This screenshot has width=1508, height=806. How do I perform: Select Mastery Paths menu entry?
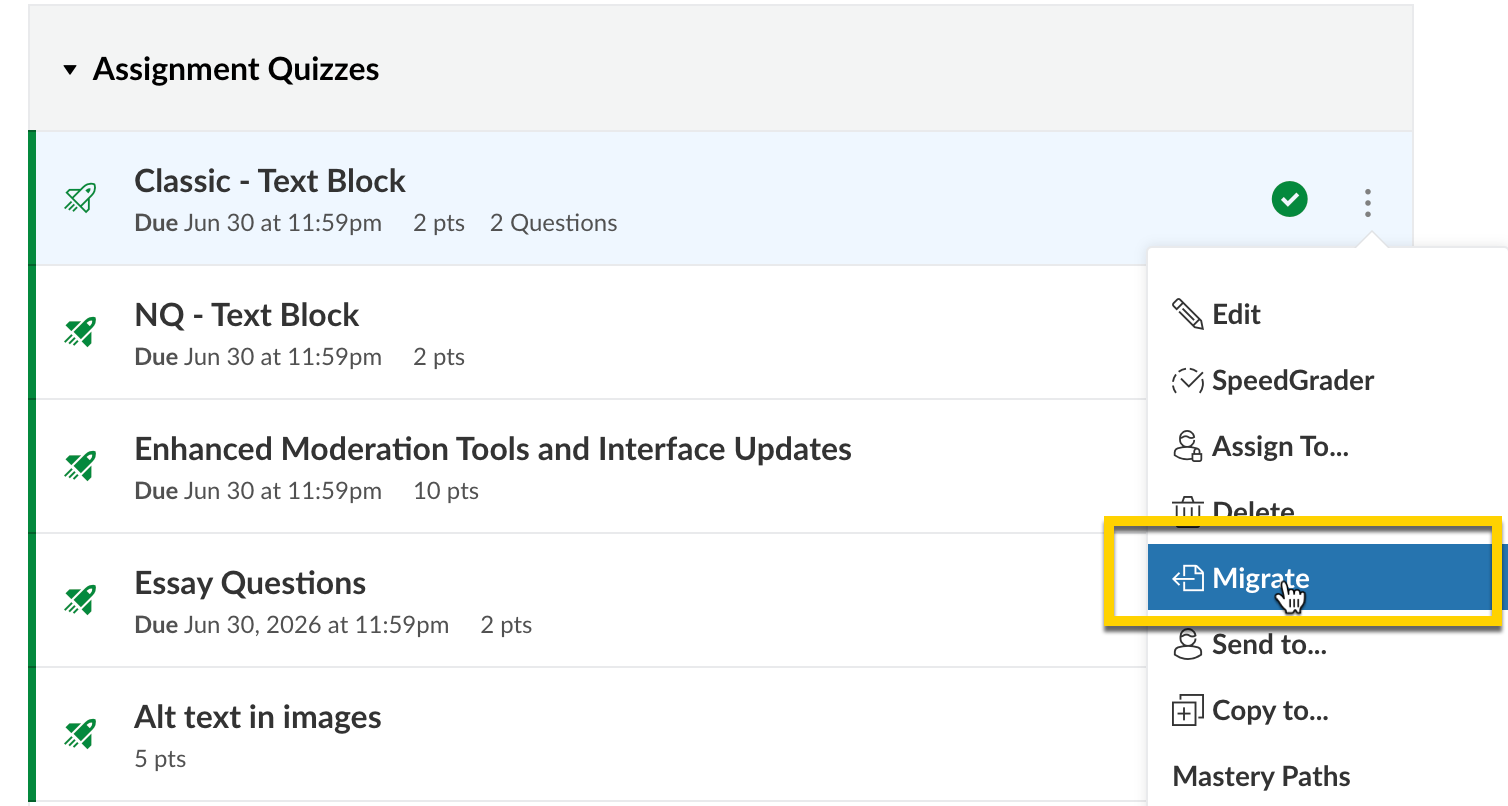point(1261,777)
